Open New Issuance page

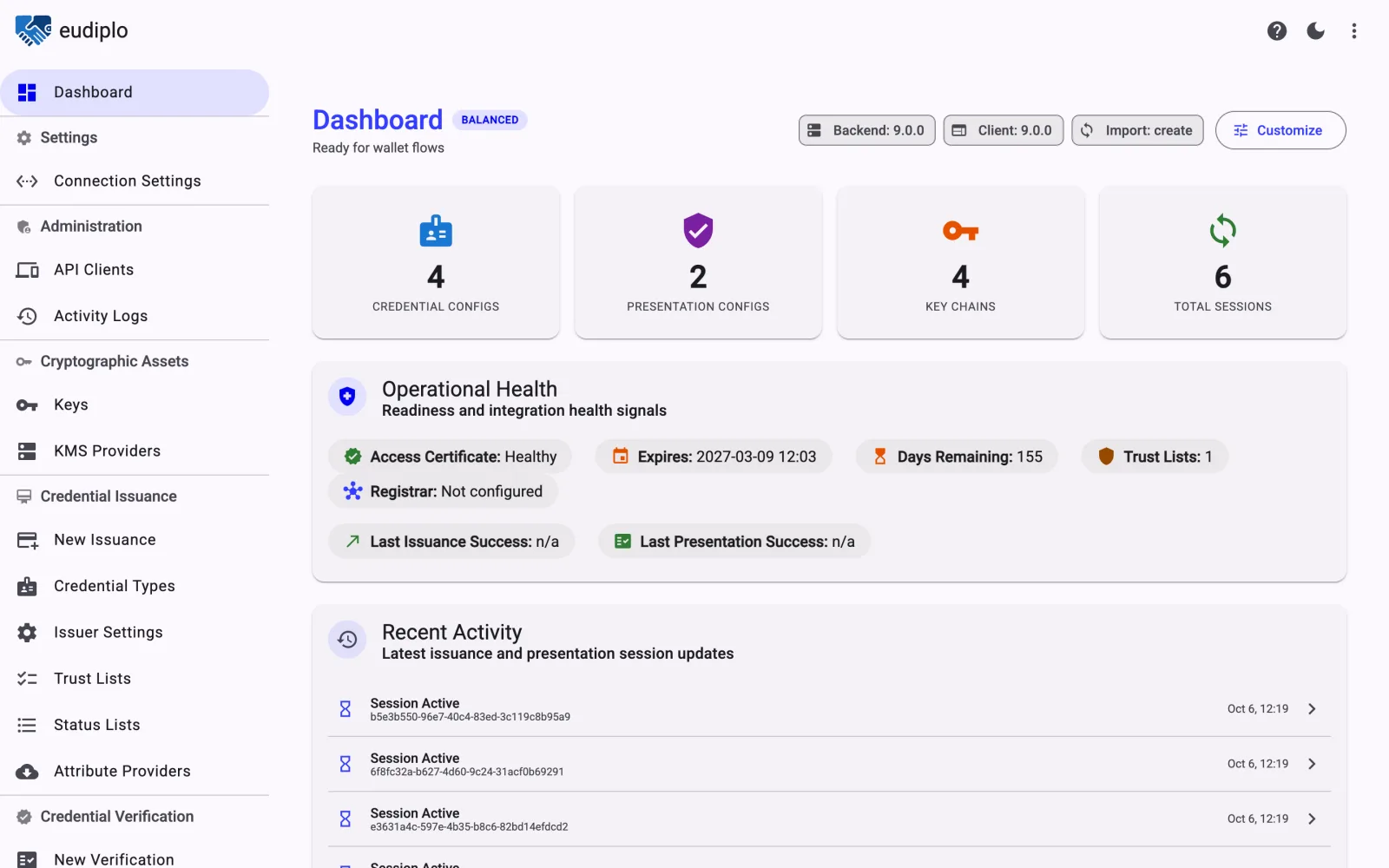click(x=135, y=540)
